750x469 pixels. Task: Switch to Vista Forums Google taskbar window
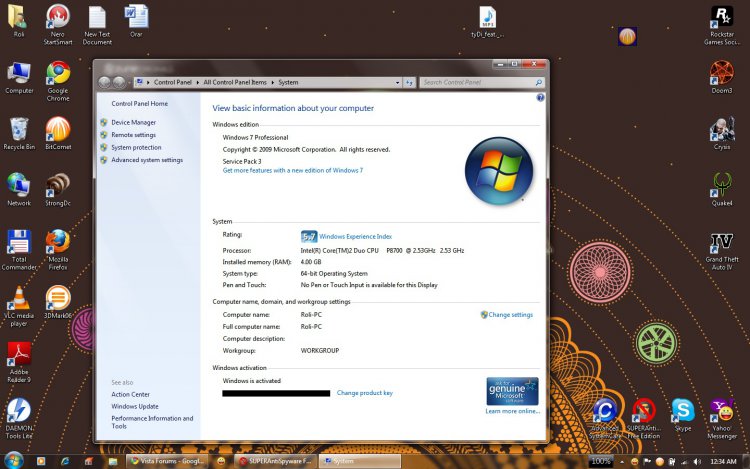click(167, 461)
